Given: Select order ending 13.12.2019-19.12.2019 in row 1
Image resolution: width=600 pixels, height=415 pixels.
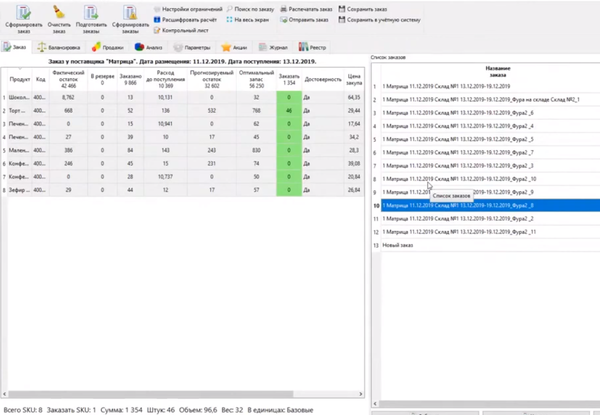Looking at the screenshot, I should 491,86.
